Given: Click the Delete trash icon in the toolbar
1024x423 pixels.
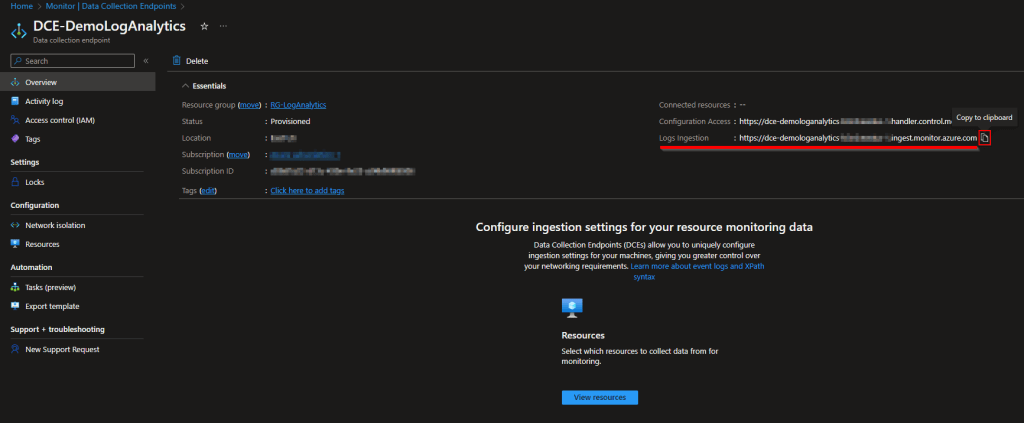Looking at the screenshot, I should coord(177,61).
